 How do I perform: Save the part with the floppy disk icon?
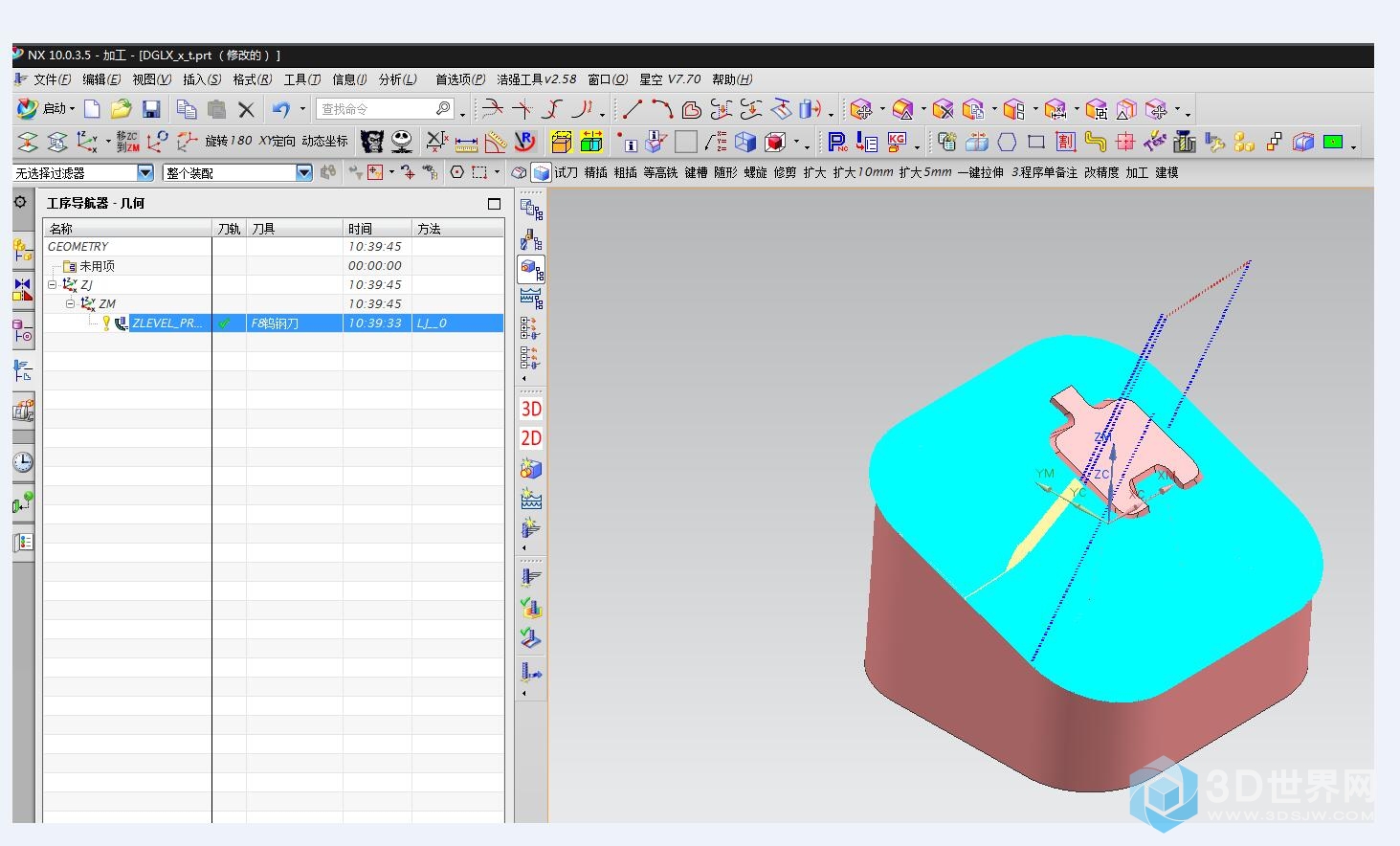[x=151, y=109]
